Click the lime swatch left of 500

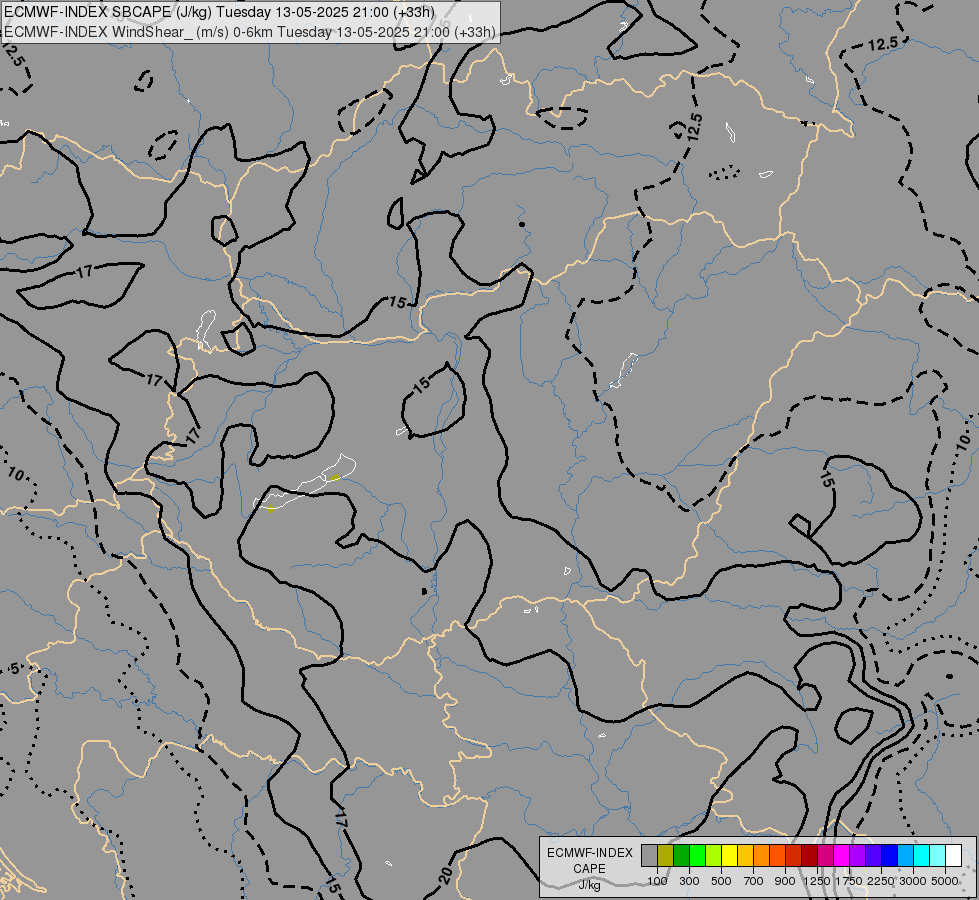pos(714,856)
